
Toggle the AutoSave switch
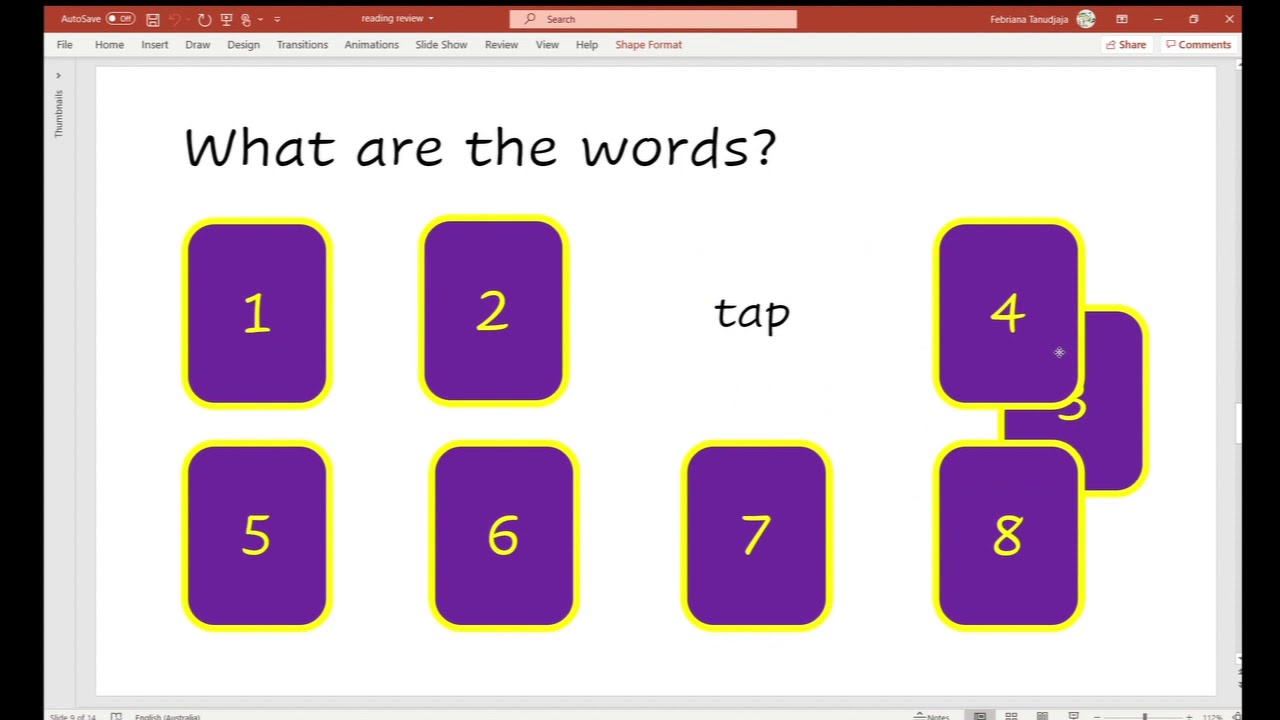point(121,19)
